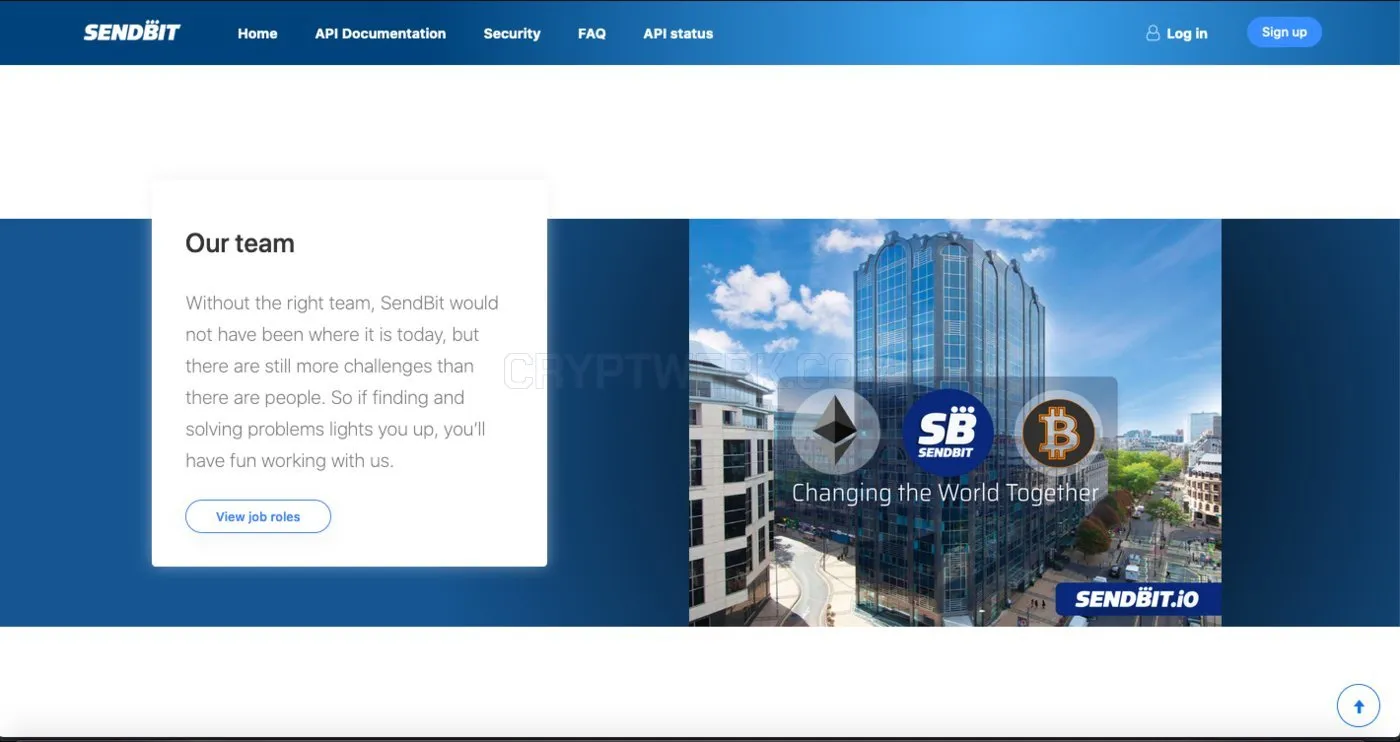This screenshot has width=1400, height=742.
Task: Open the FAQ page
Action: click(x=592, y=33)
